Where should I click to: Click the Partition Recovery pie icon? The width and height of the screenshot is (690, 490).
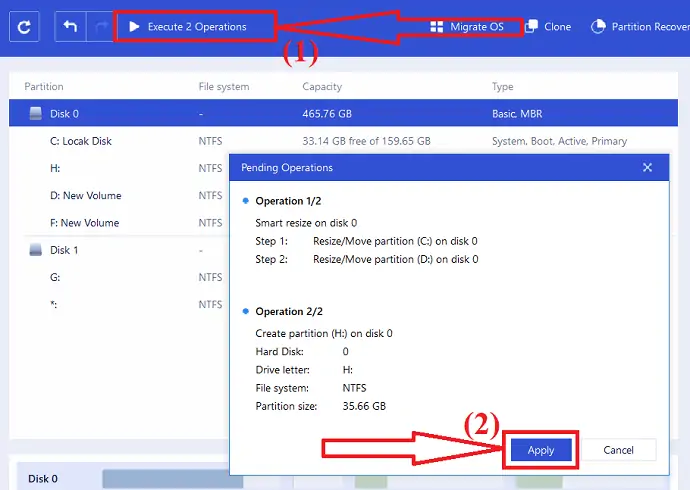(598, 26)
